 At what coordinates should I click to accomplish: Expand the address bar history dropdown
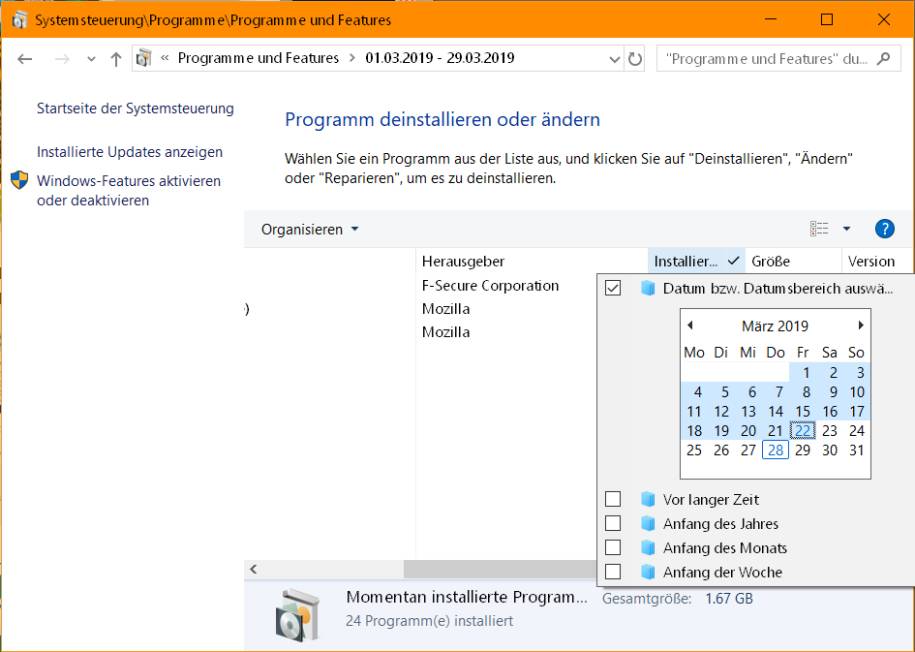point(615,59)
